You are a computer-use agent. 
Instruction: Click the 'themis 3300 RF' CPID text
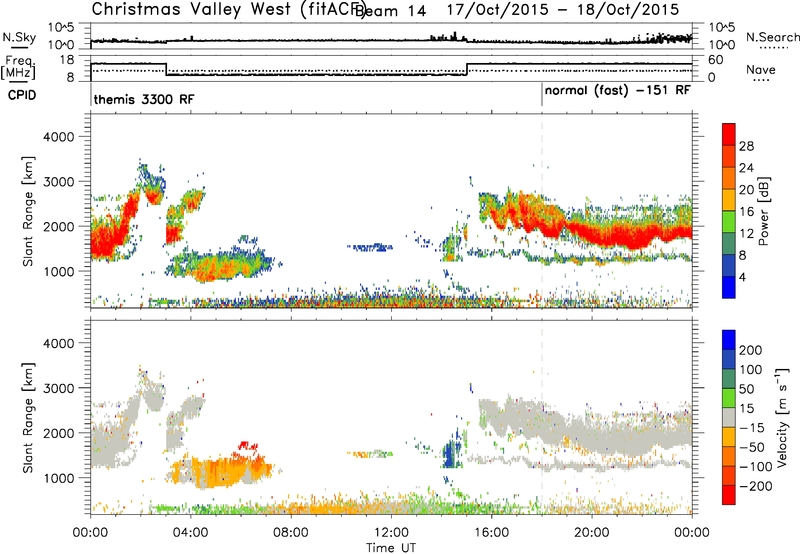click(144, 99)
